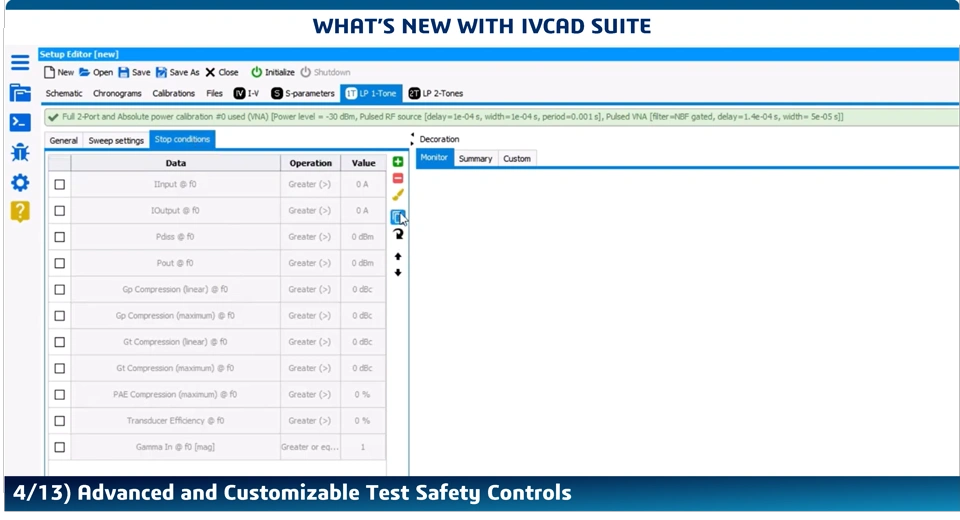Check PAE Compression (maximum) @ f0 row
Screen dimensions: 960x520
[59, 395]
